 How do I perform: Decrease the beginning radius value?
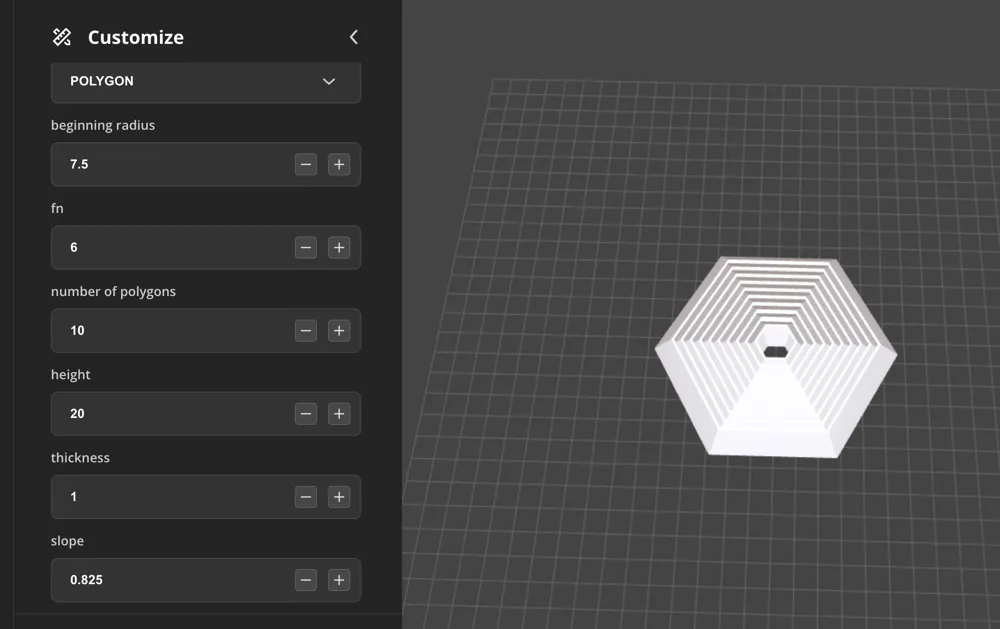(x=306, y=165)
